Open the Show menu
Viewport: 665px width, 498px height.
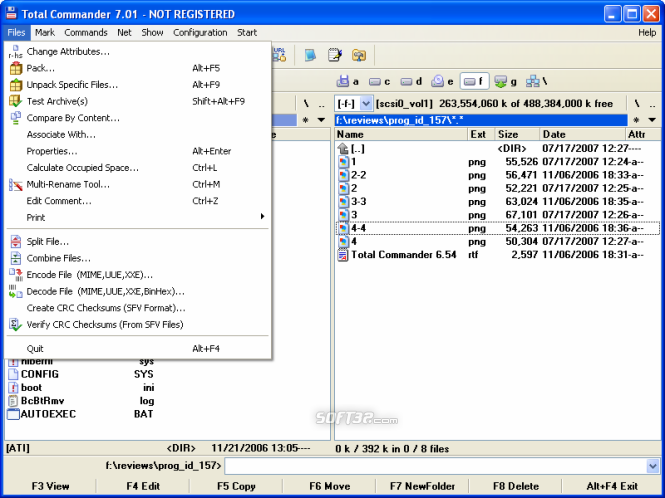pos(152,33)
